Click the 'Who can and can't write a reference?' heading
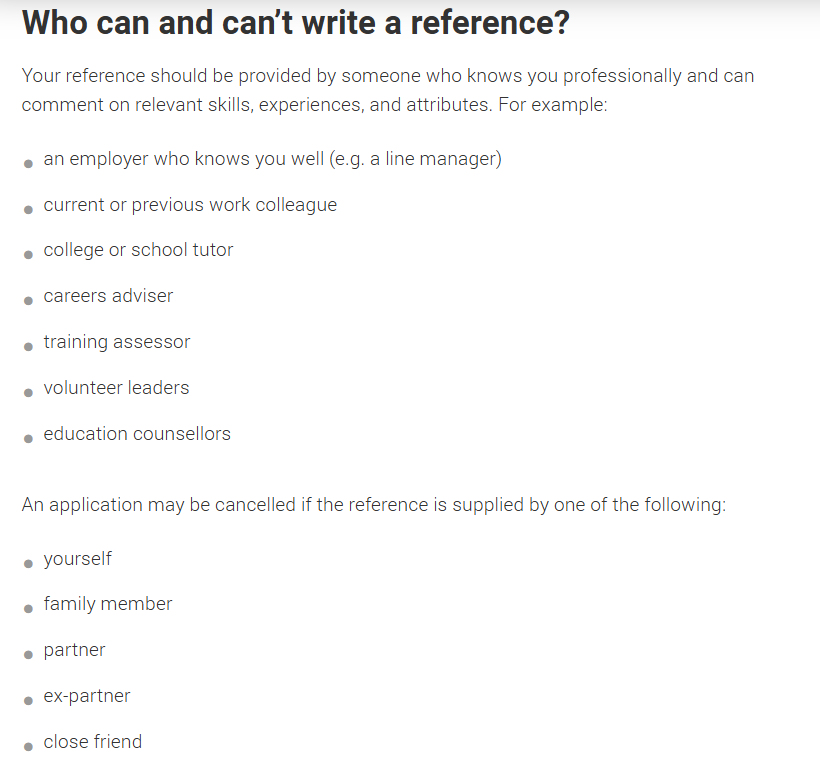Viewport: 820px width, 771px height. pos(295,23)
